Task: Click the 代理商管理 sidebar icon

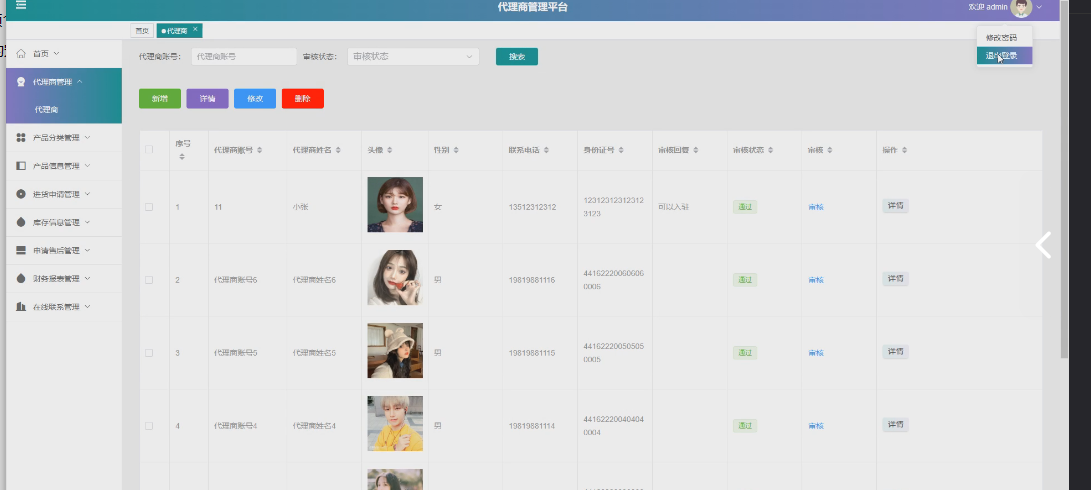Action: 21,81
